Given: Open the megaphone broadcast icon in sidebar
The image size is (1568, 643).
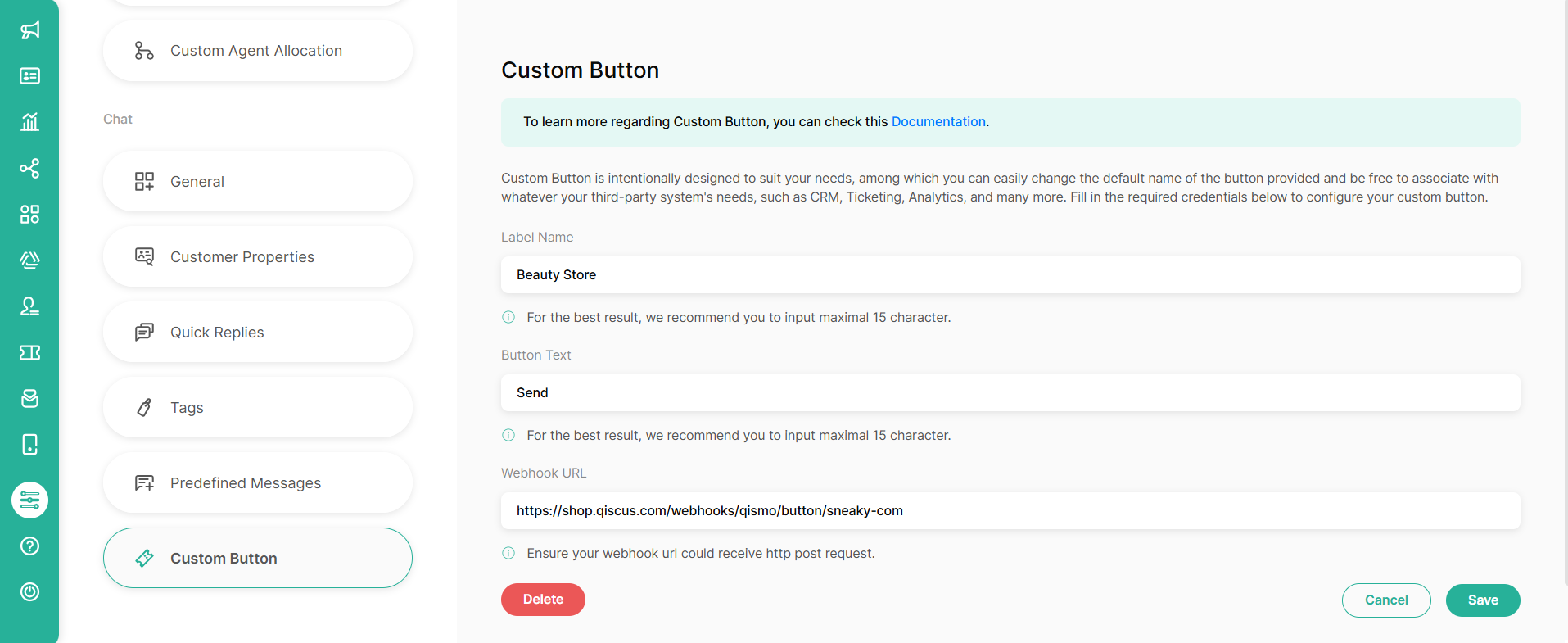Looking at the screenshot, I should (29, 30).
